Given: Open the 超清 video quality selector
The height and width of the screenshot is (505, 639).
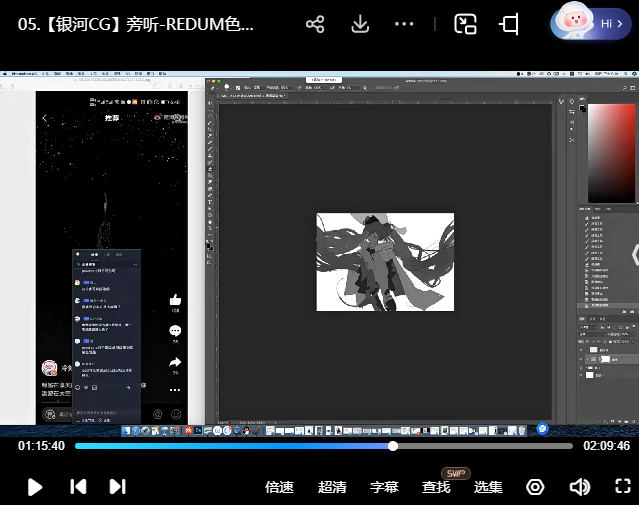Looking at the screenshot, I should (332, 487).
